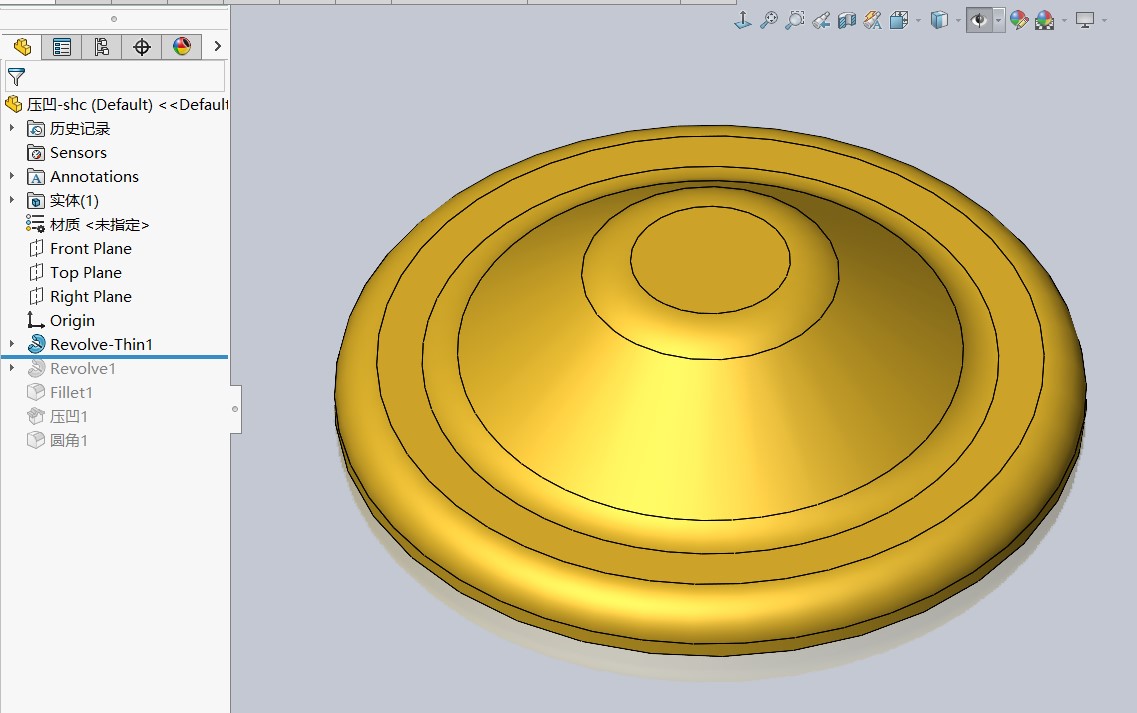Screen dimensions: 1137x713
Task: Select Front Plane in the feature tree
Action: coord(90,248)
